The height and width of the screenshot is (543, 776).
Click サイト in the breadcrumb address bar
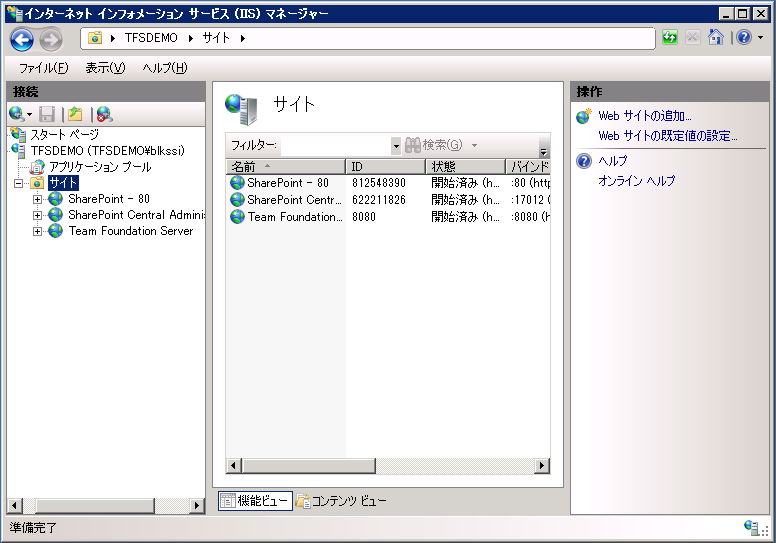click(216, 38)
